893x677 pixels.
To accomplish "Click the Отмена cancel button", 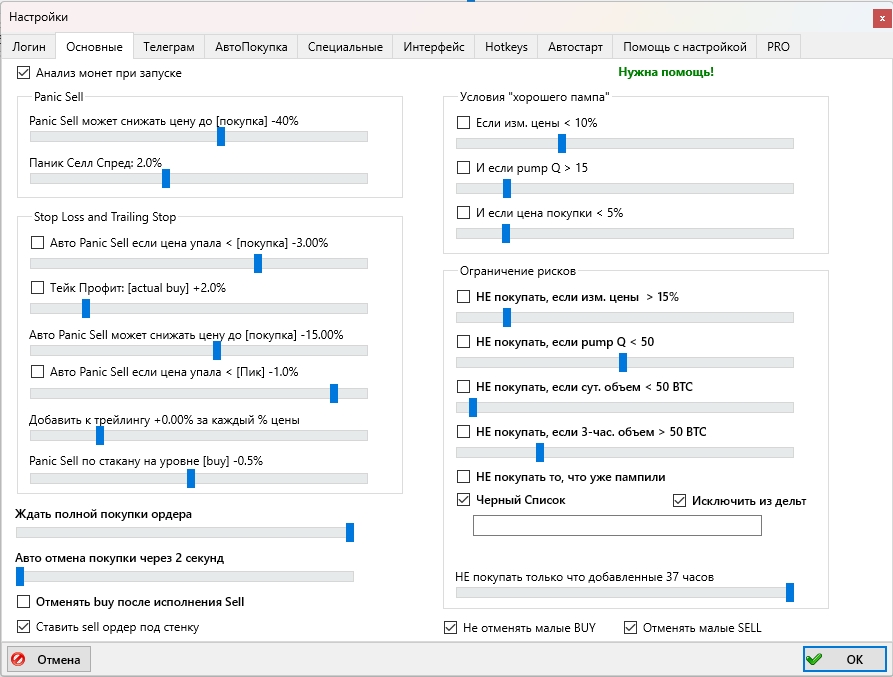I will [x=49, y=659].
